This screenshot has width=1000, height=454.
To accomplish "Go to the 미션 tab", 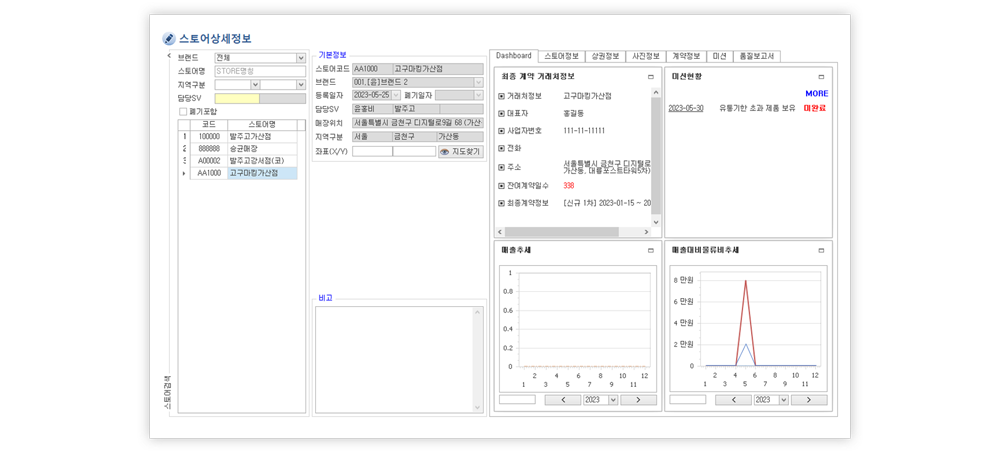I will click(x=720, y=56).
